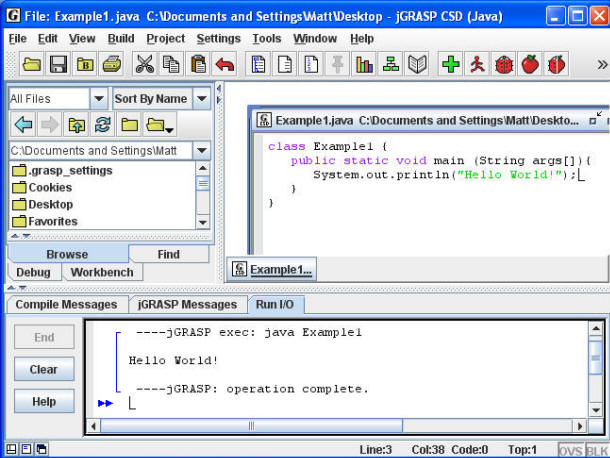Click the grayed End button
Screen dimensions: 610x458
coord(44,337)
